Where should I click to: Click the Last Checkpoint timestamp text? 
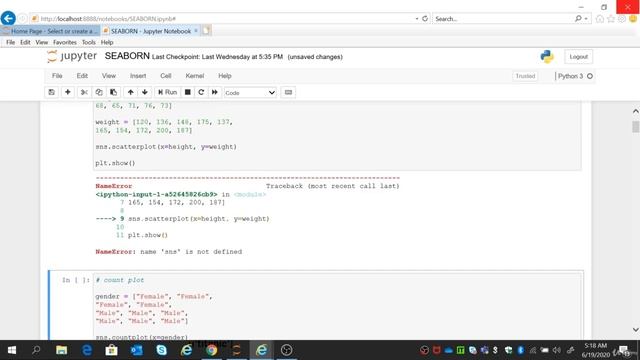[x=217, y=57]
